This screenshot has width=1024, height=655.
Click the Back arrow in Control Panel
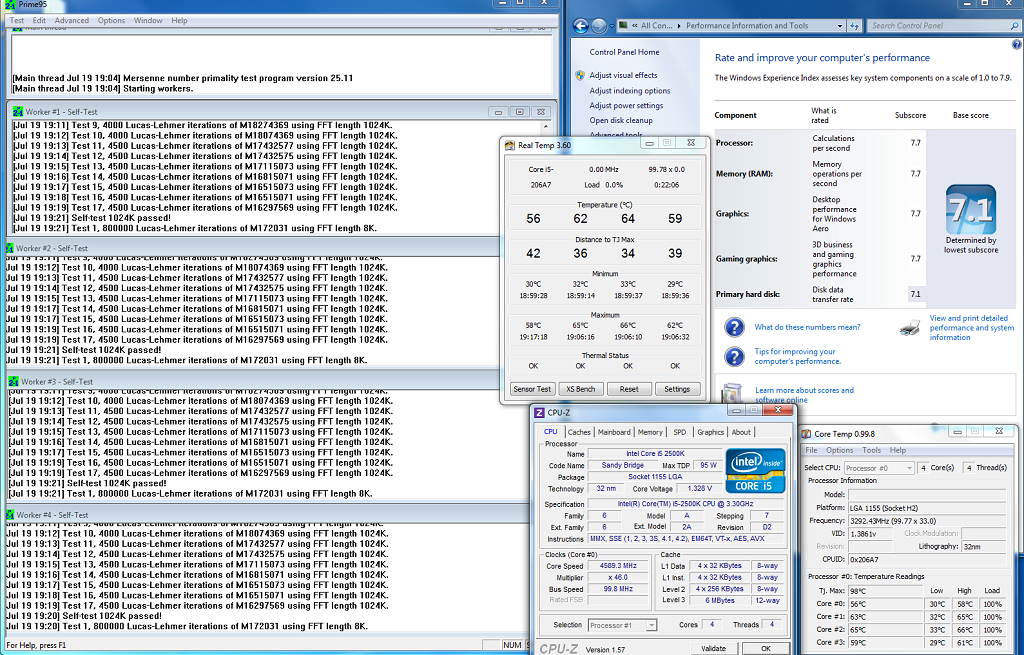click(x=581, y=25)
